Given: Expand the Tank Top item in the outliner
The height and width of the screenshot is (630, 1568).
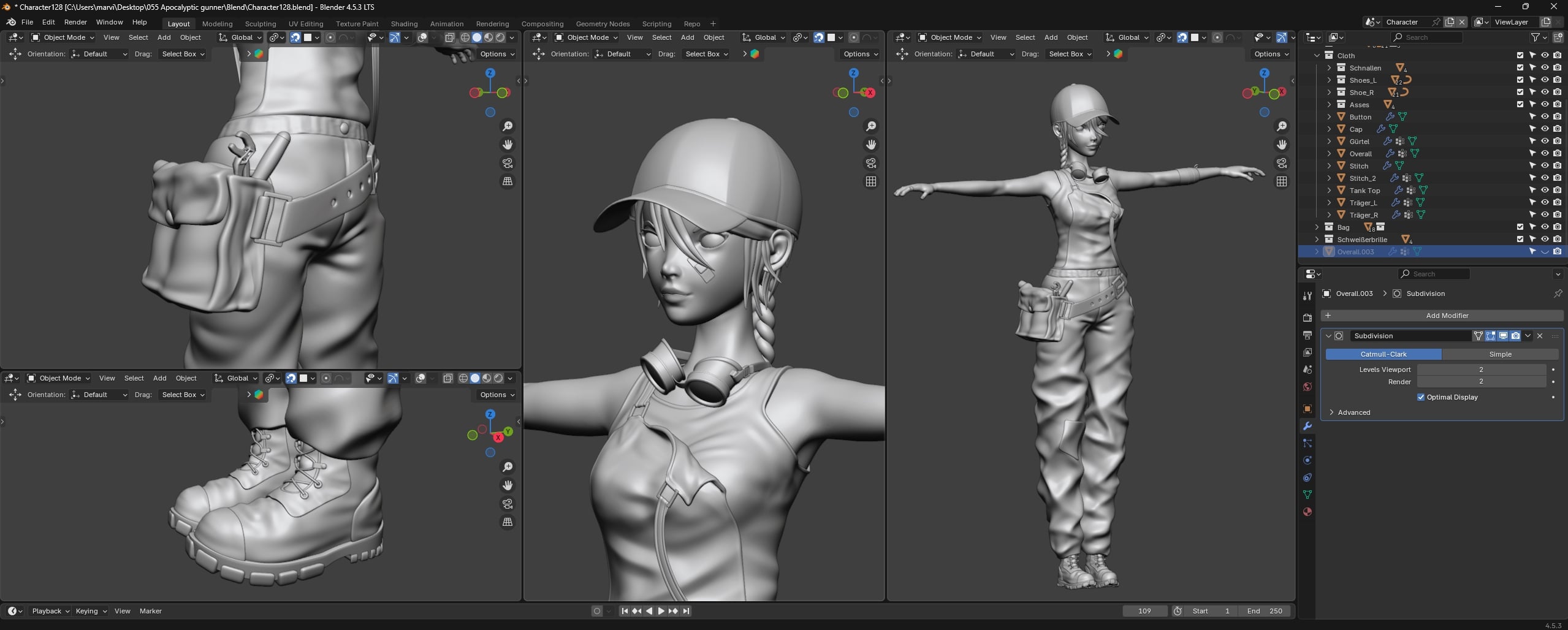Looking at the screenshot, I should (x=1329, y=191).
